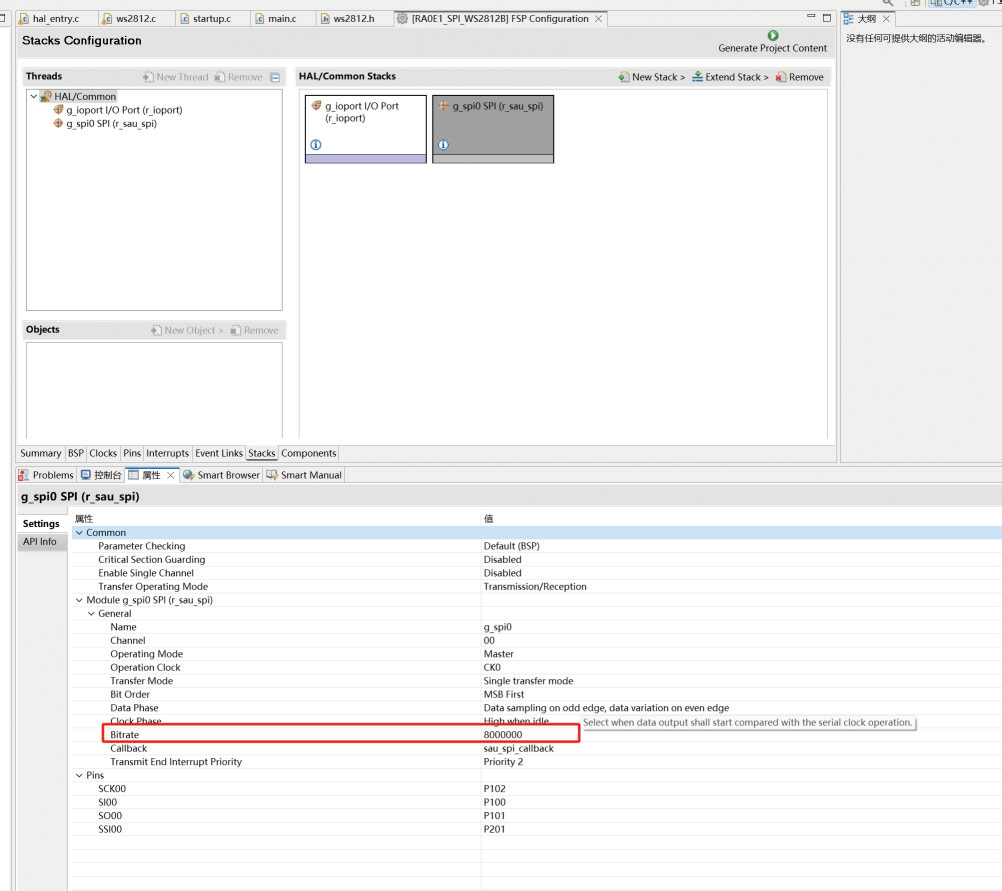Click the Critical Section Guarding Disabled value
This screenshot has height=891, width=1002.
pyautogui.click(x=502, y=559)
